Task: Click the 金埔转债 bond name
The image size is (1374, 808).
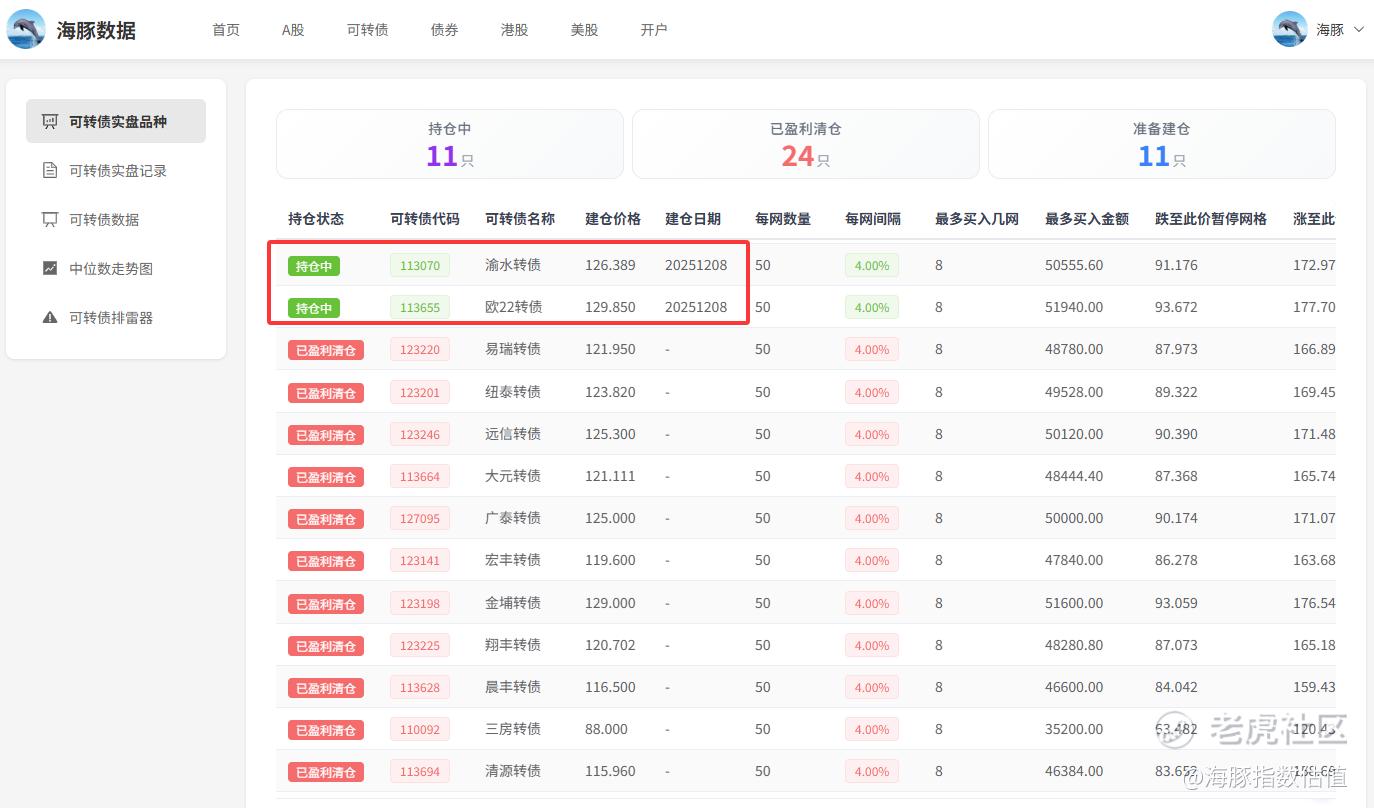Action: (x=513, y=603)
